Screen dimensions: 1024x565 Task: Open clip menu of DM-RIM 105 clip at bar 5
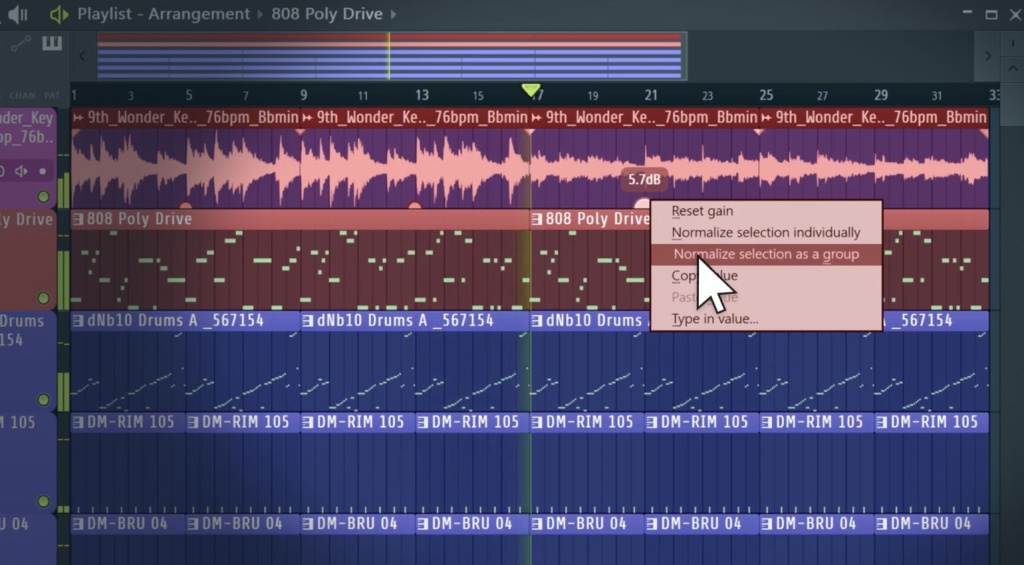193,423
